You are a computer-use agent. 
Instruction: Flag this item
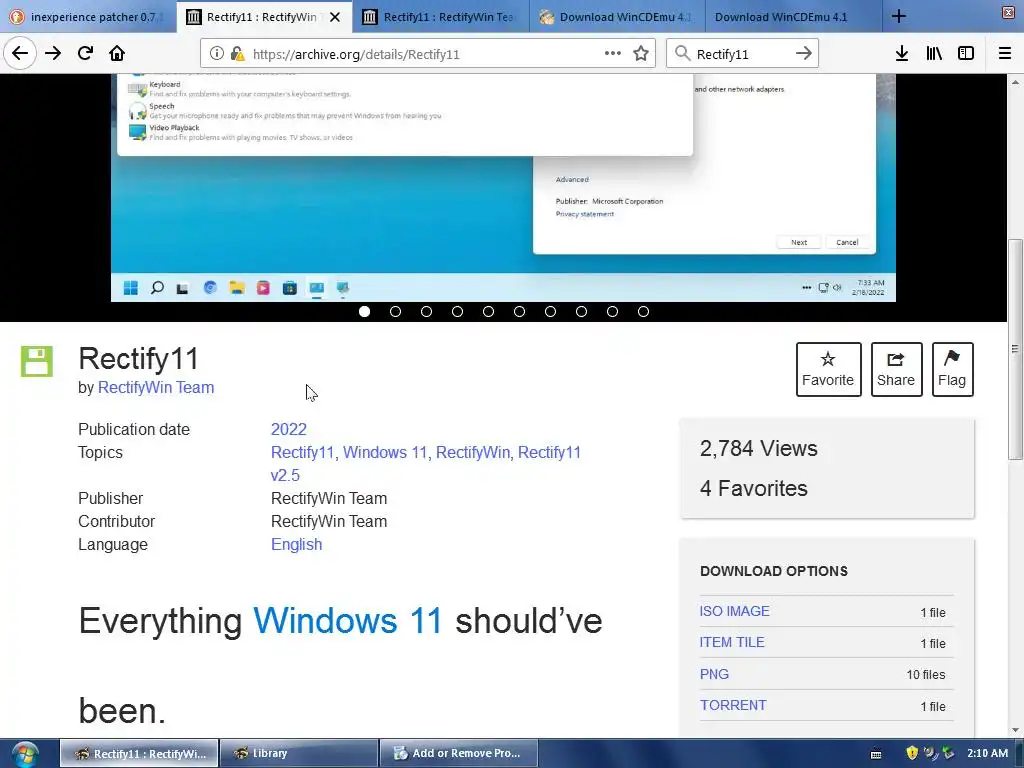coord(952,369)
